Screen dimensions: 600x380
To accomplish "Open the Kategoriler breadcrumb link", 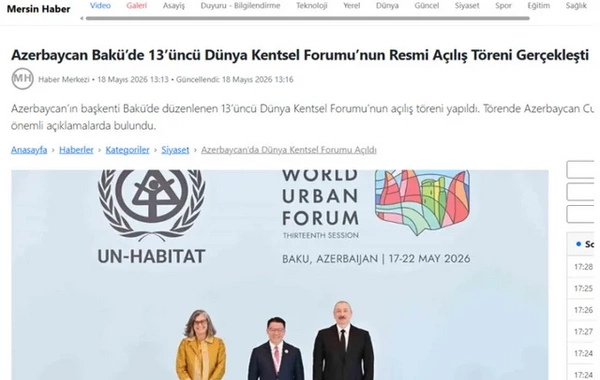I will (127, 150).
